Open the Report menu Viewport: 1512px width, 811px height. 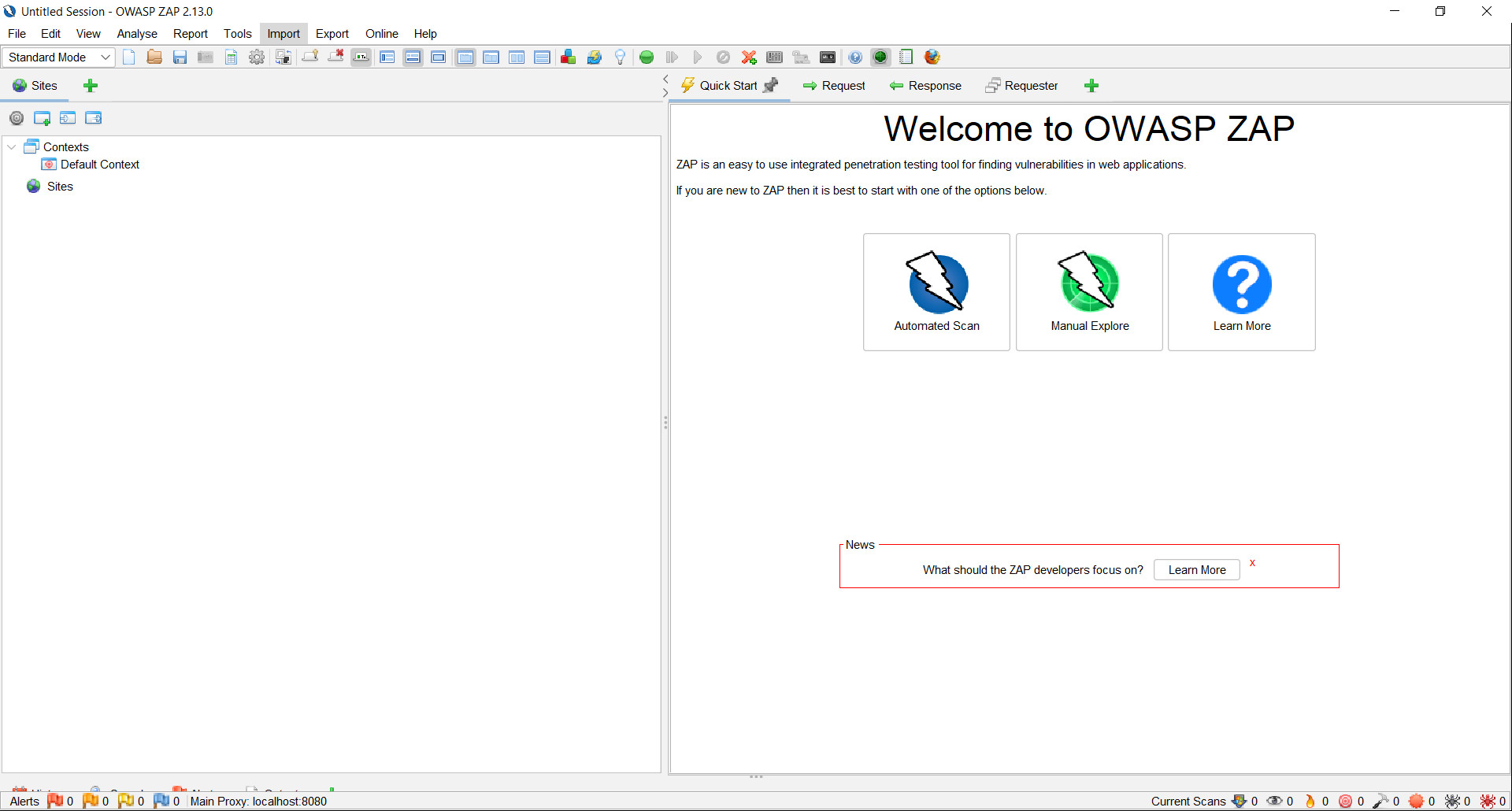[x=191, y=34]
